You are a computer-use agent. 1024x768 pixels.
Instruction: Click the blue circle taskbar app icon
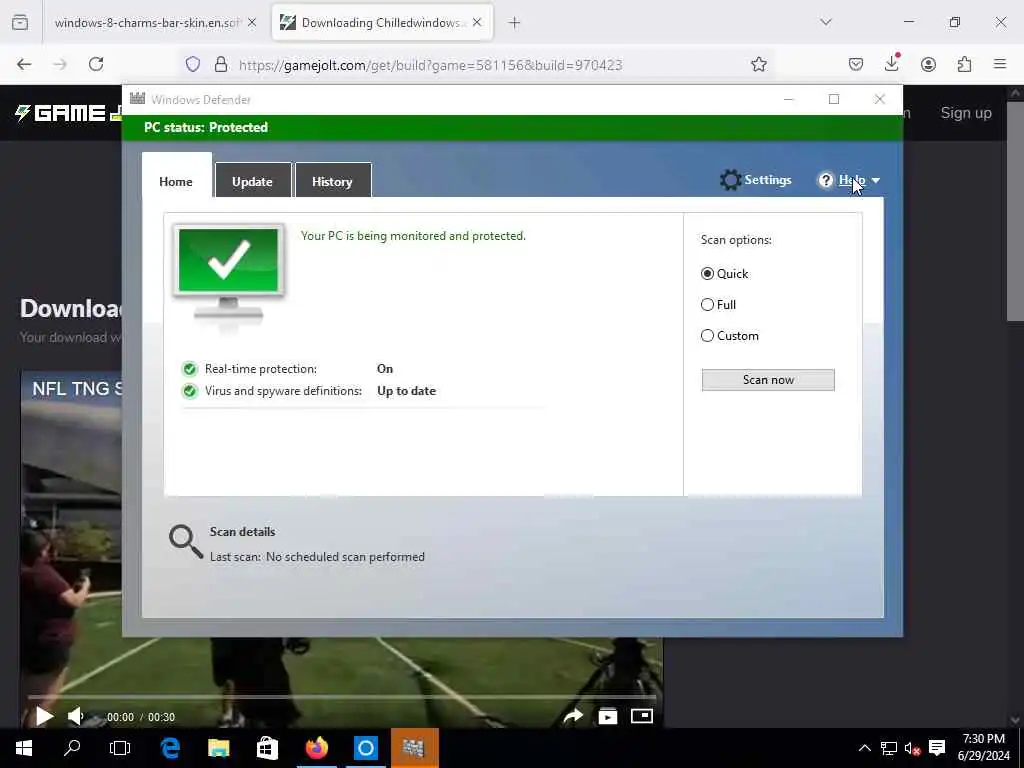pos(366,748)
